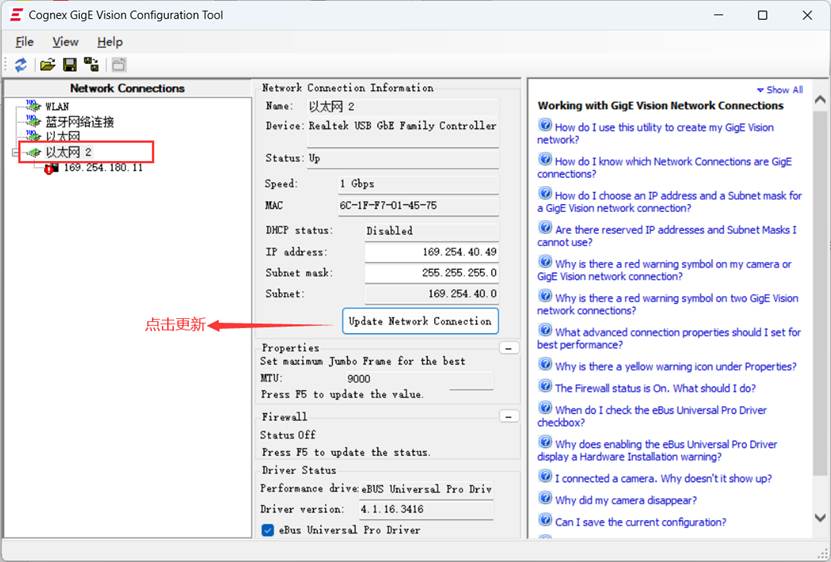Click the Update Network Connection button
The height and width of the screenshot is (562, 831).
420,321
